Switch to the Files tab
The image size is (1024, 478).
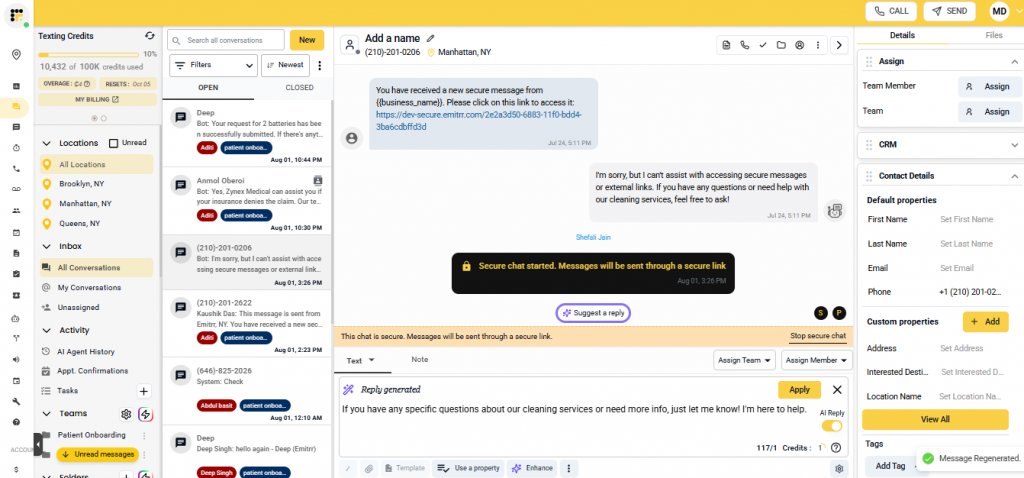coord(993,35)
